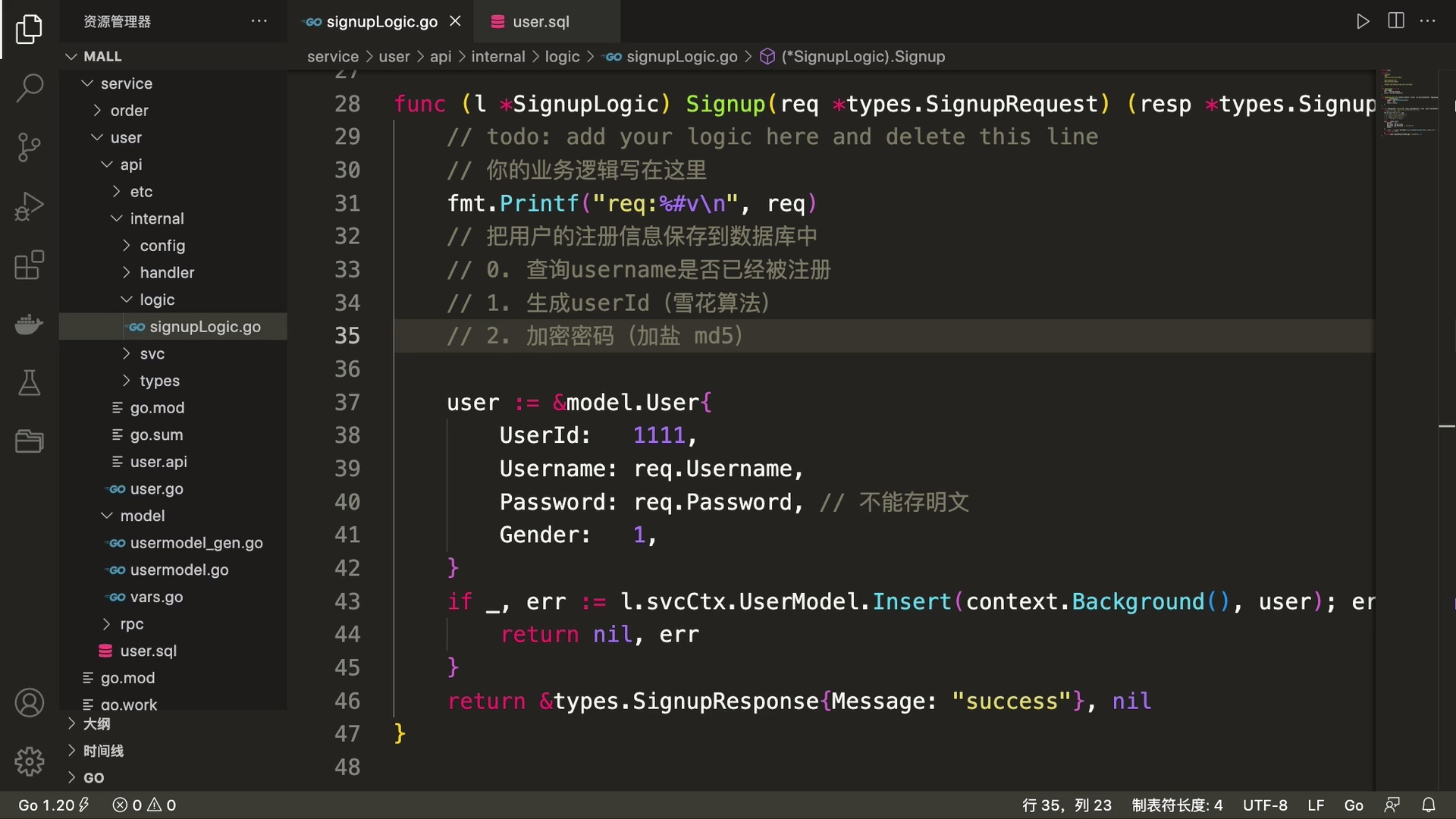The width and height of the screenshot is (1456, 819).
Task: Open the Accounts menu icon
Action: [x=29, y=703]
